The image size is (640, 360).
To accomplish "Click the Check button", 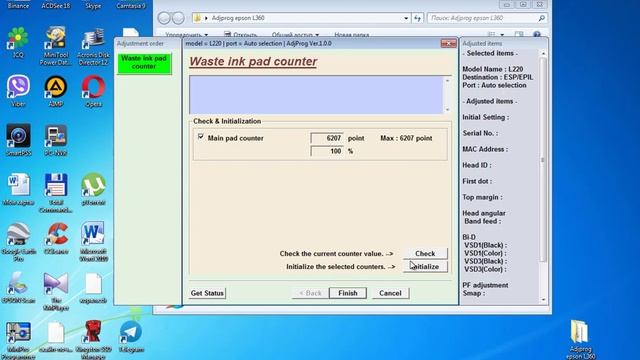I will click(425, 253).
